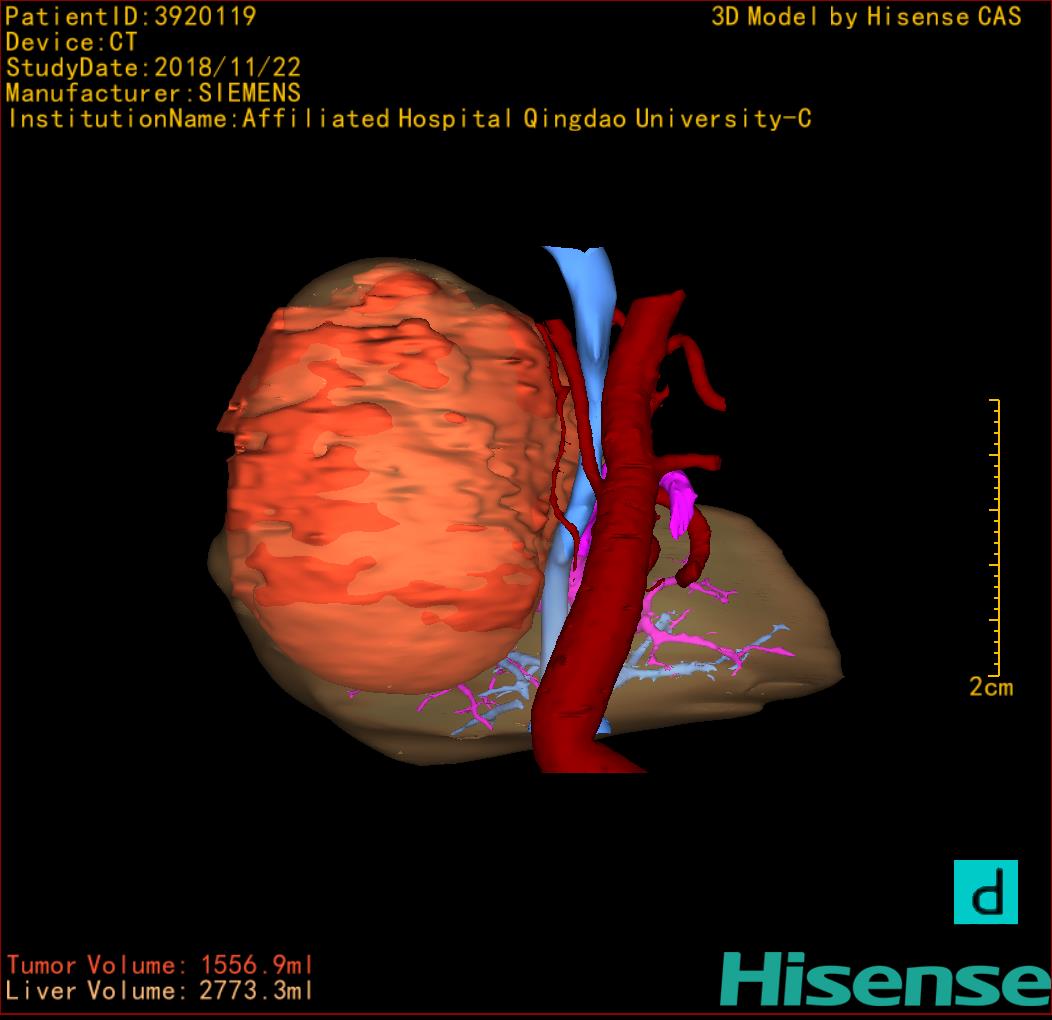Click the InstitutionName text line
The height and width of the screenshot is (1020, 1052).
pos(408,119)
